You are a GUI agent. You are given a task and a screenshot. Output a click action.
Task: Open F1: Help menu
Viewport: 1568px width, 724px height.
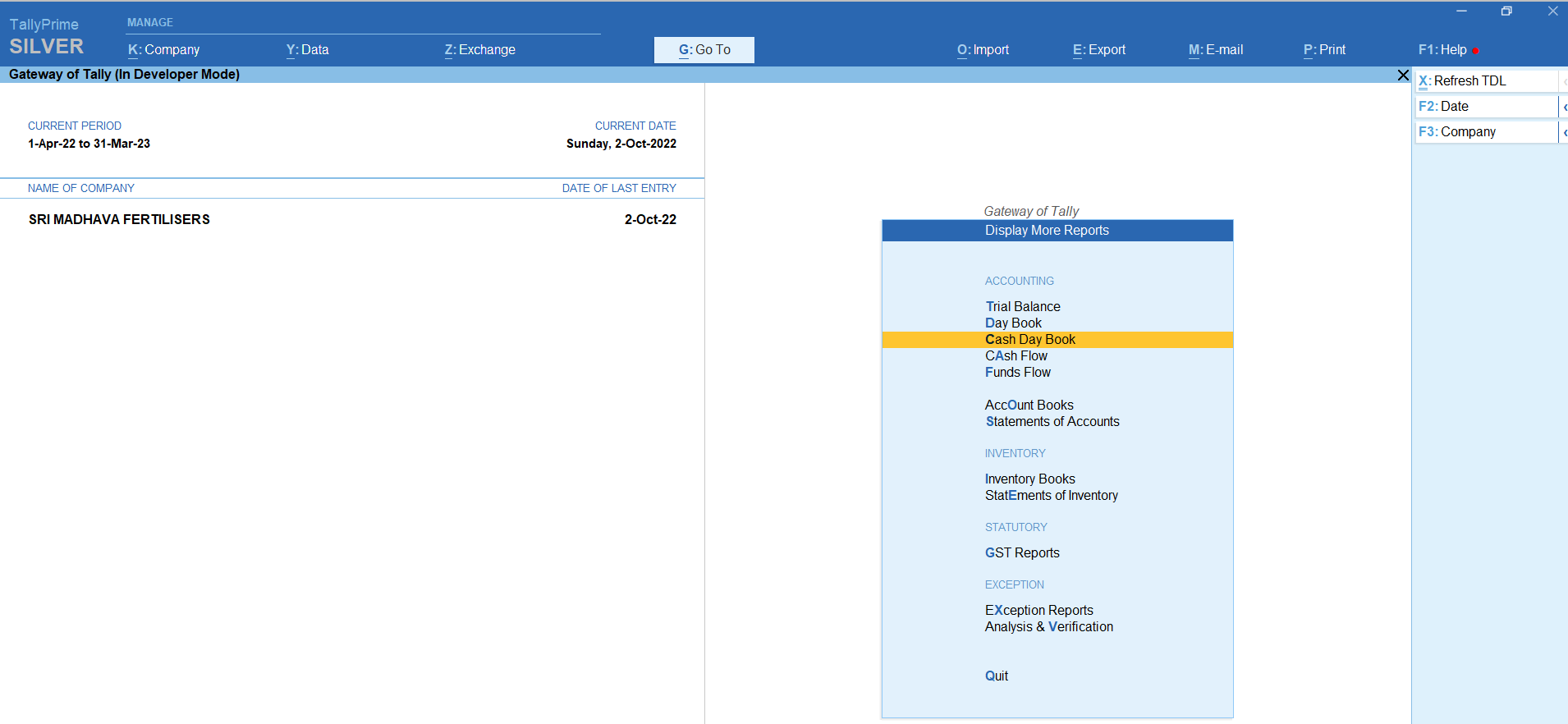1442,50
